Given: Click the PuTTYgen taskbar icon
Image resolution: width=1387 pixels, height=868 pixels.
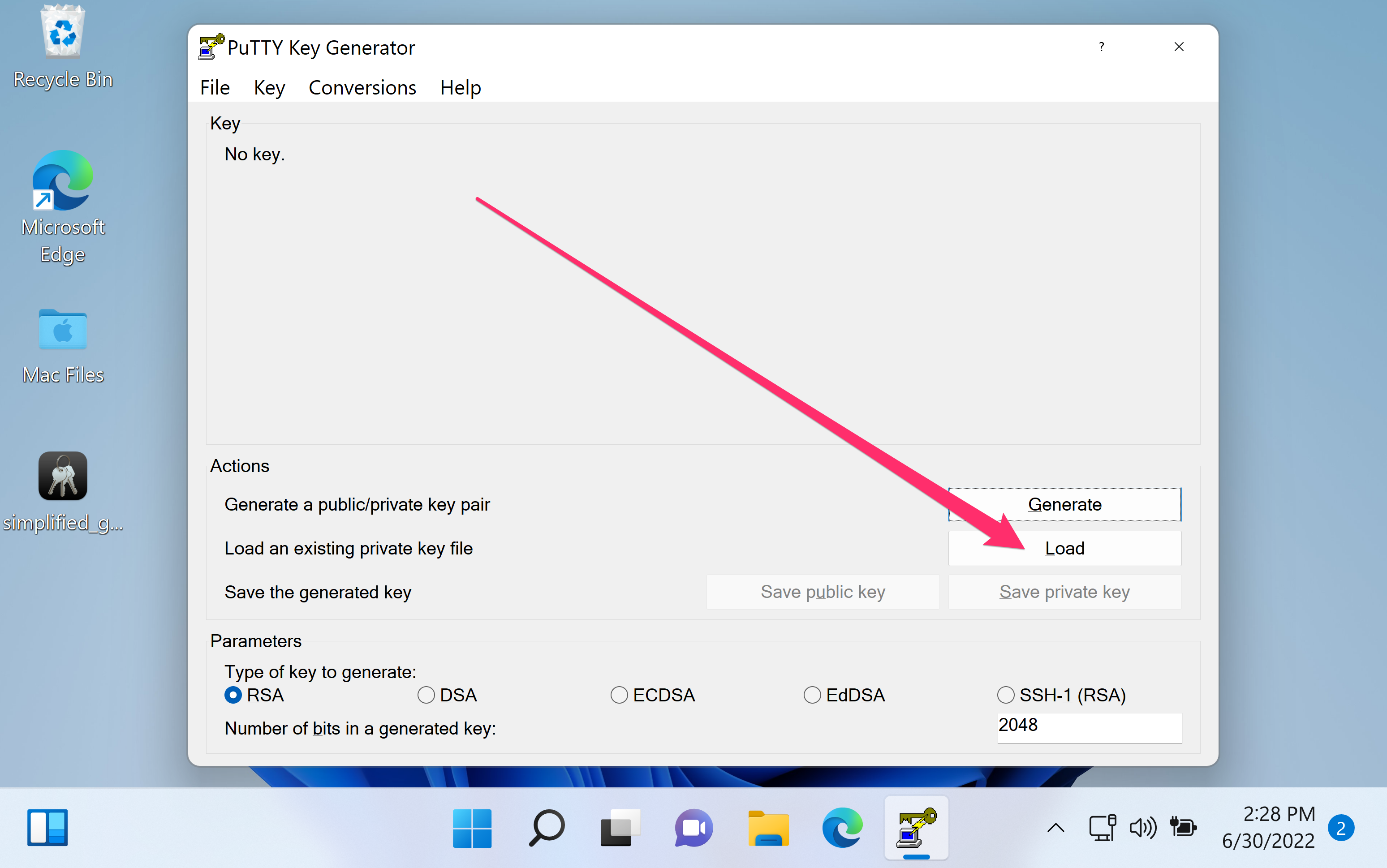Looking at the screenshot, I should 916,828.
